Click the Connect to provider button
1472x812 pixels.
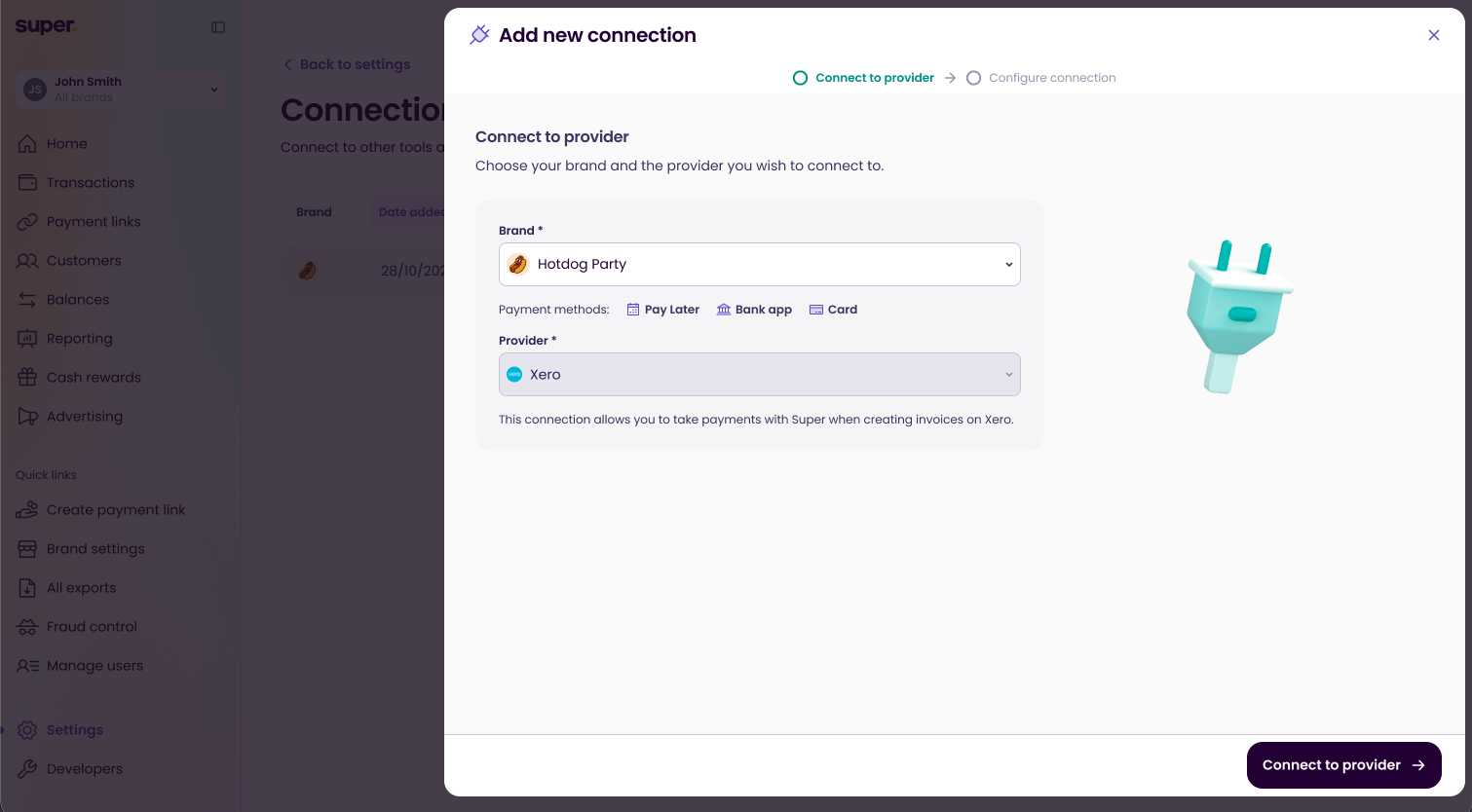click(x=1343, y=765)
